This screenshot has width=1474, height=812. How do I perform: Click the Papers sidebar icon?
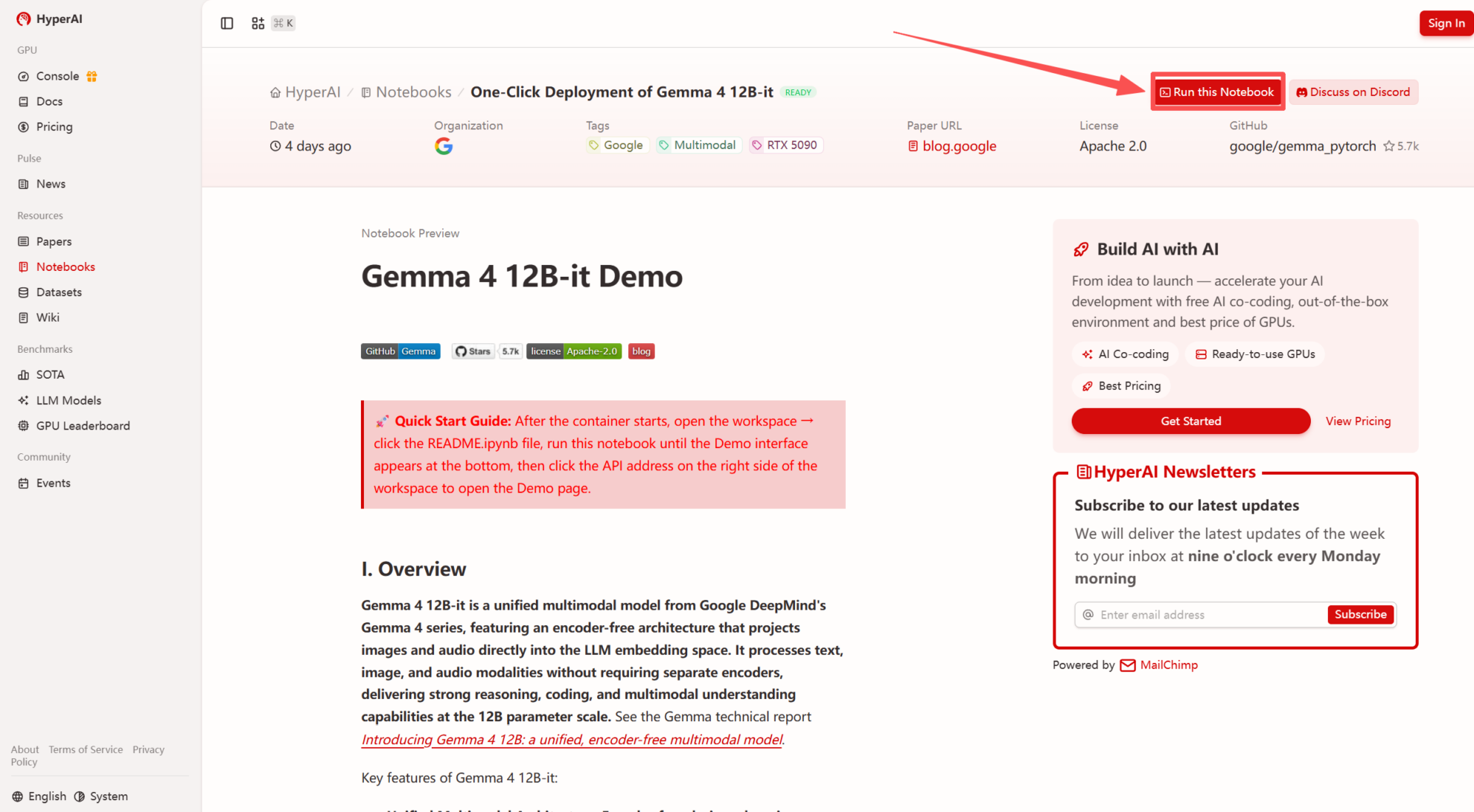(24, 241)
